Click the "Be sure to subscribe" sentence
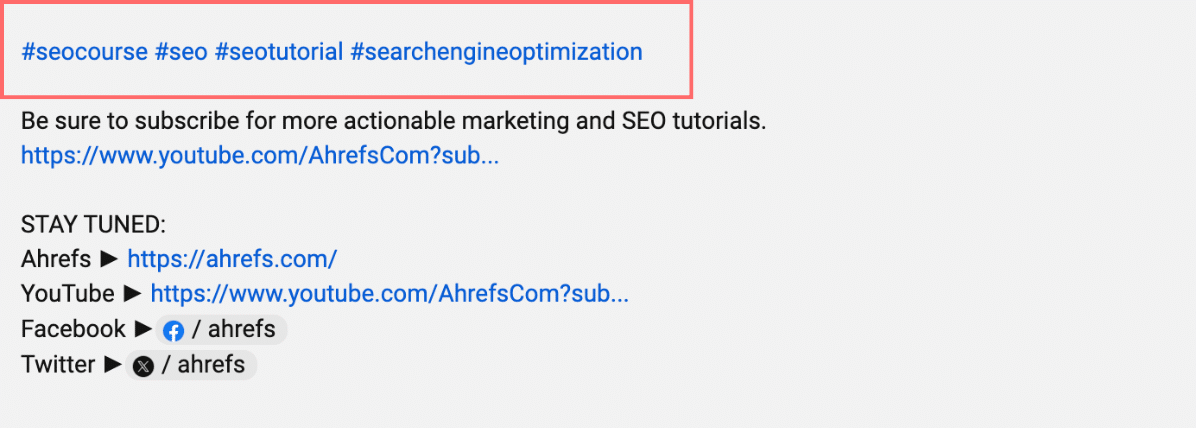Viewport: 1196px width, 428px height. pos(393,122)
